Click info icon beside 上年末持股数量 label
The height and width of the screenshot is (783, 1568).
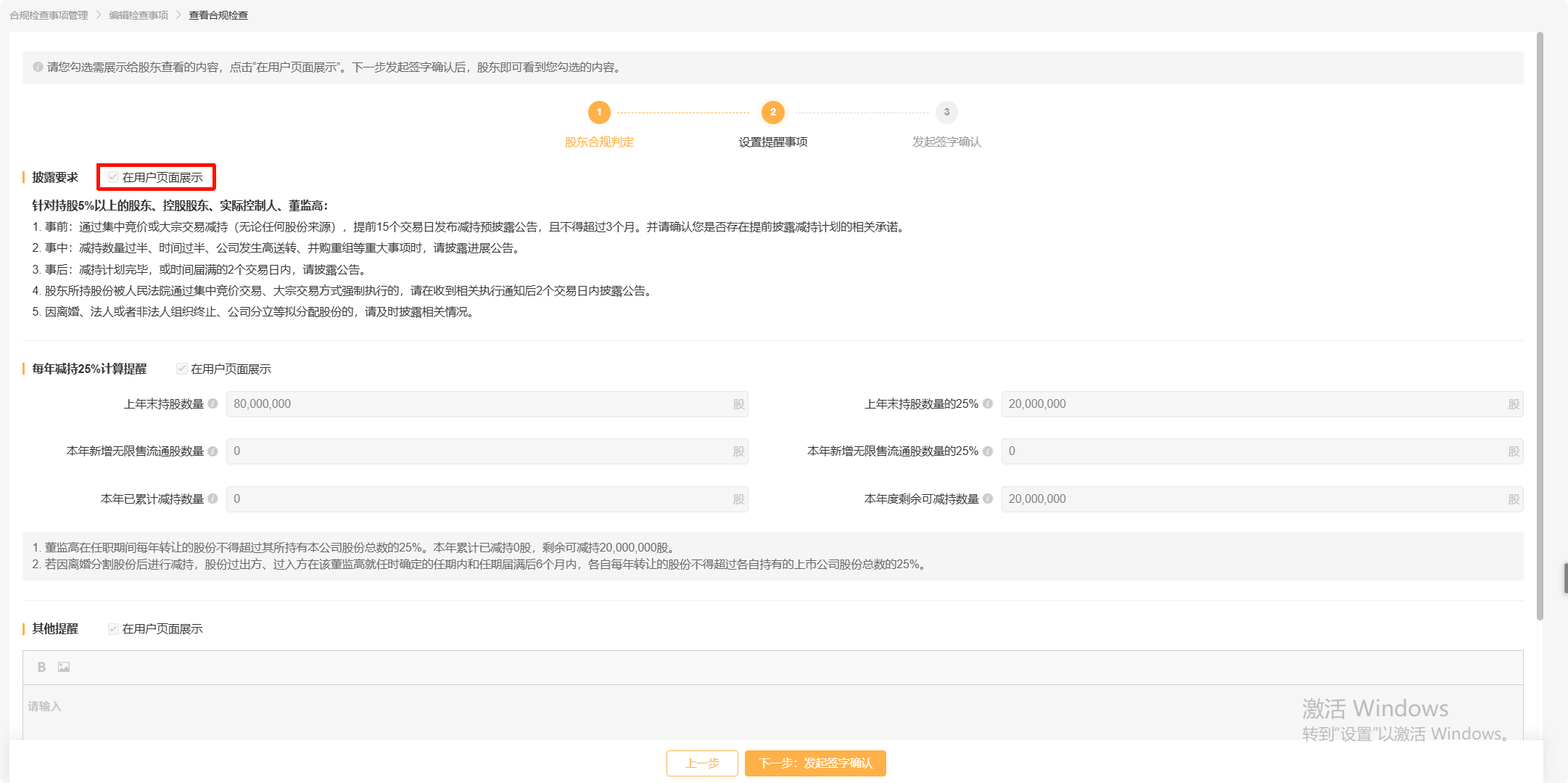212,404
